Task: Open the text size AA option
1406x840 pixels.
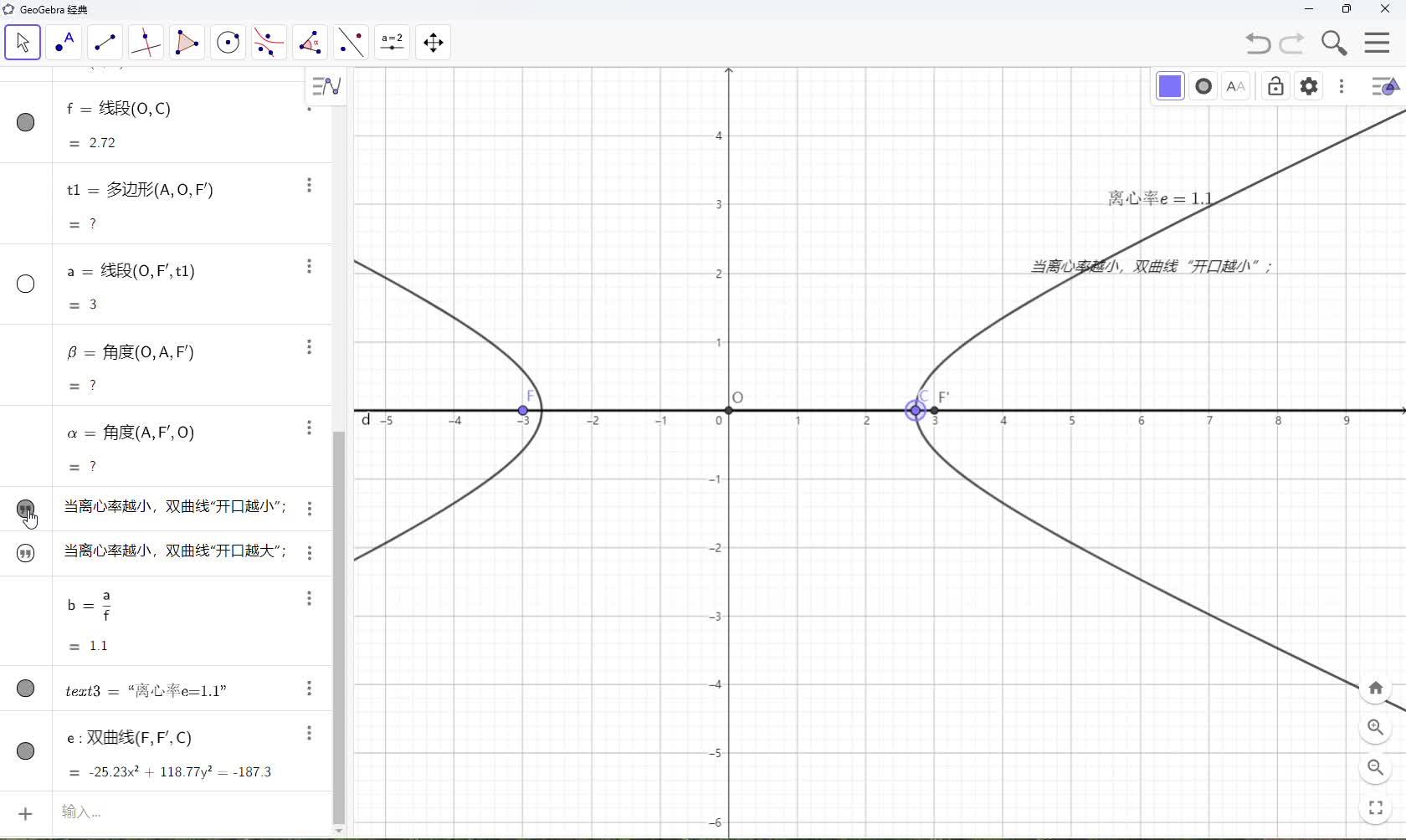Action: click(x=1235, y=86)
